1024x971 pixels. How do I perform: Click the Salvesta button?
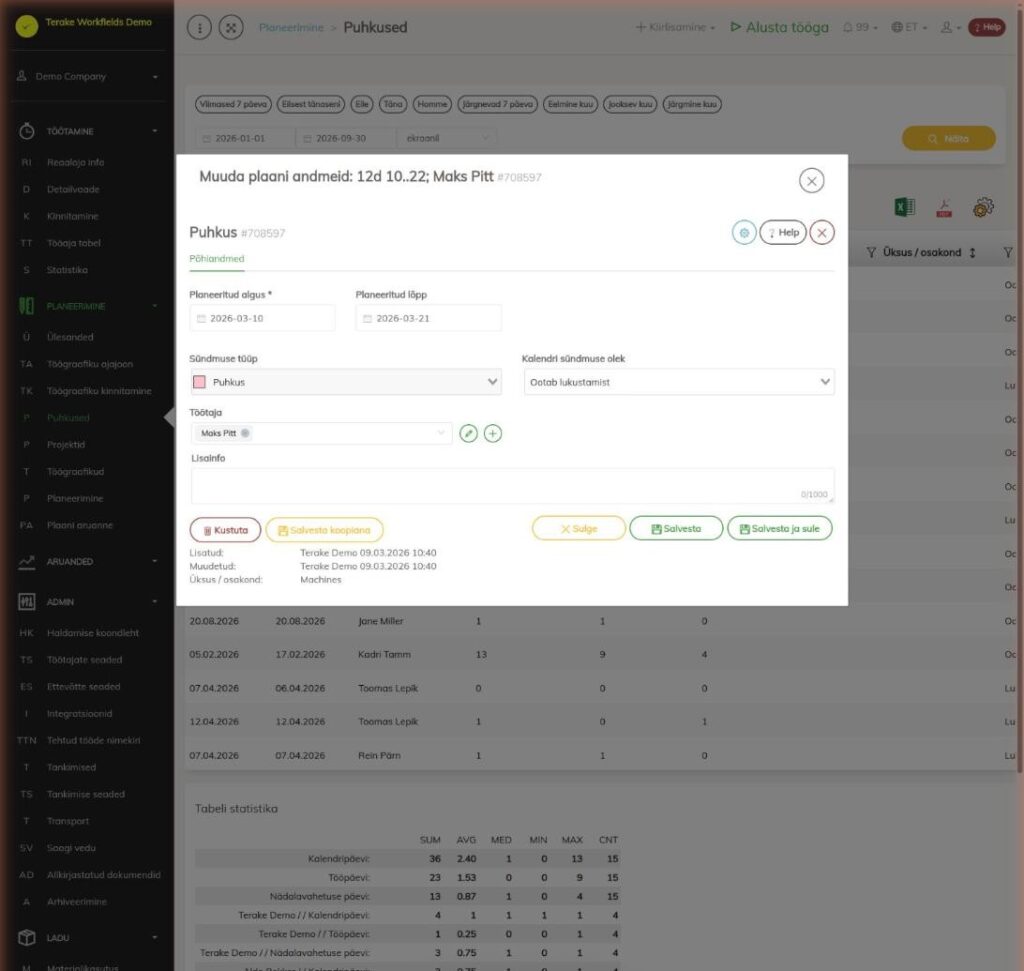tap(676, 529)
